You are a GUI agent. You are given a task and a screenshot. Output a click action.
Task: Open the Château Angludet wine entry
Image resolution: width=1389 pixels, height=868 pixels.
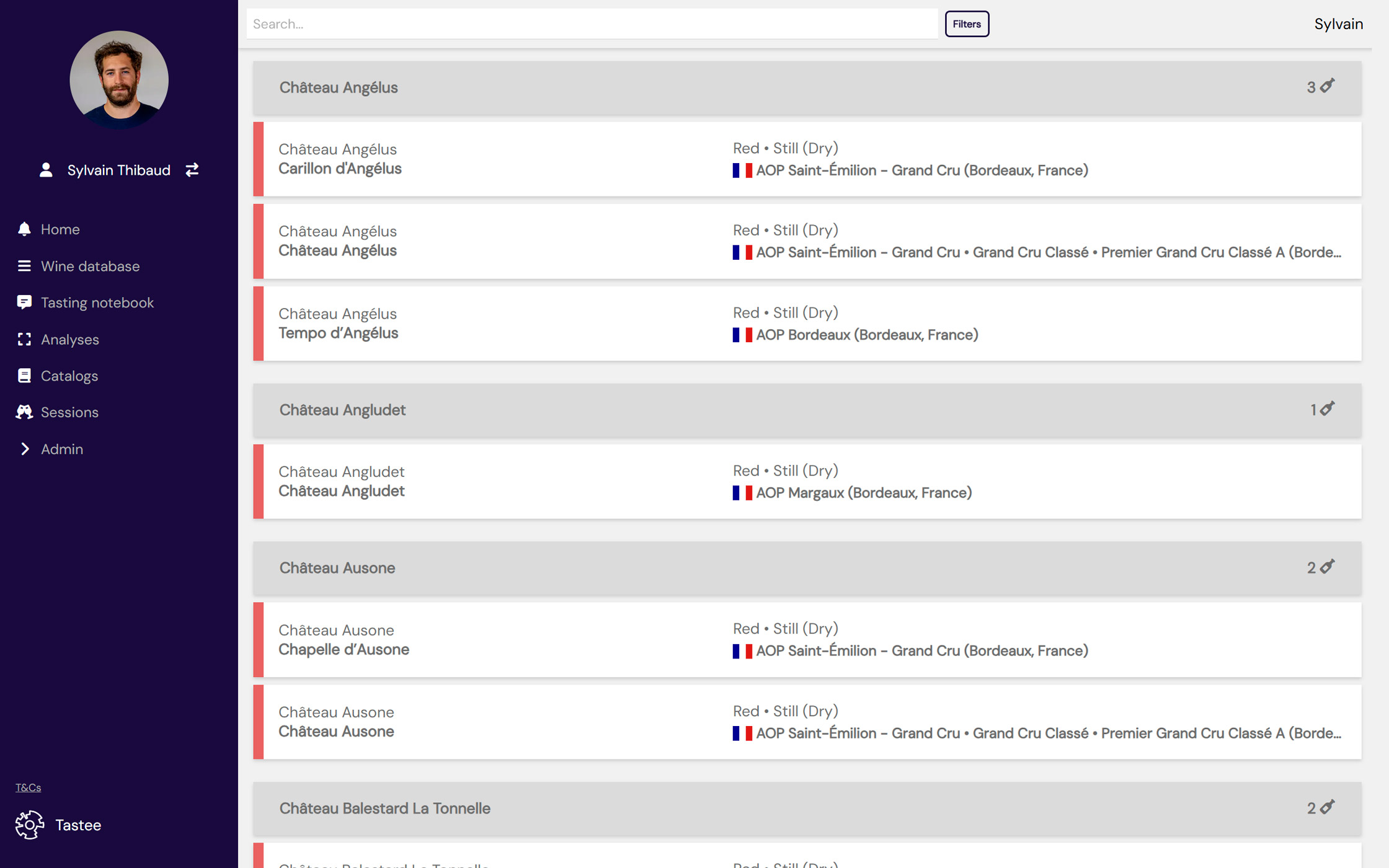pos(807,482)
